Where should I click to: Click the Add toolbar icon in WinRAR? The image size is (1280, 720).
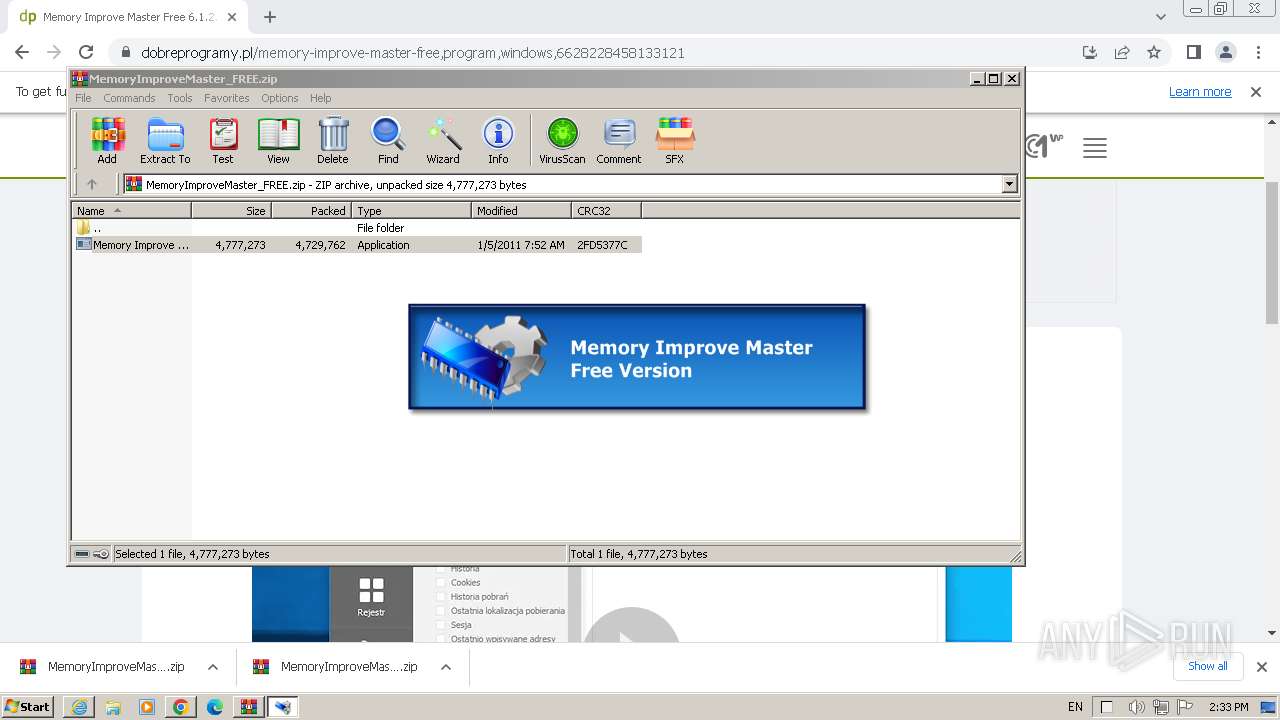[x=107, y=141]
